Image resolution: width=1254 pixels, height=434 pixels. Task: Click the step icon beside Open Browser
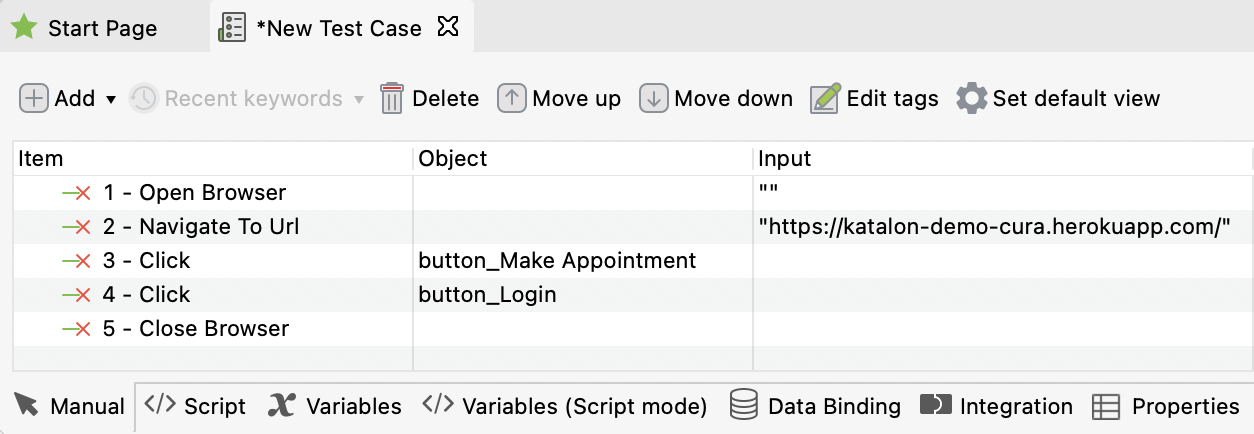tap(77, 193)
